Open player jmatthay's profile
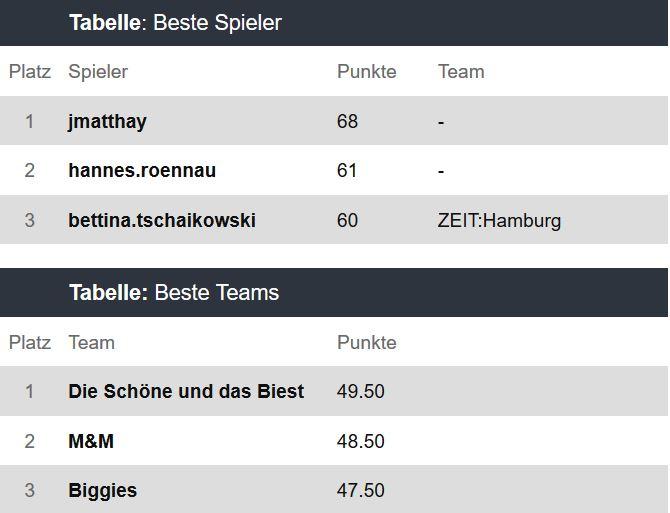 (107, 121)
